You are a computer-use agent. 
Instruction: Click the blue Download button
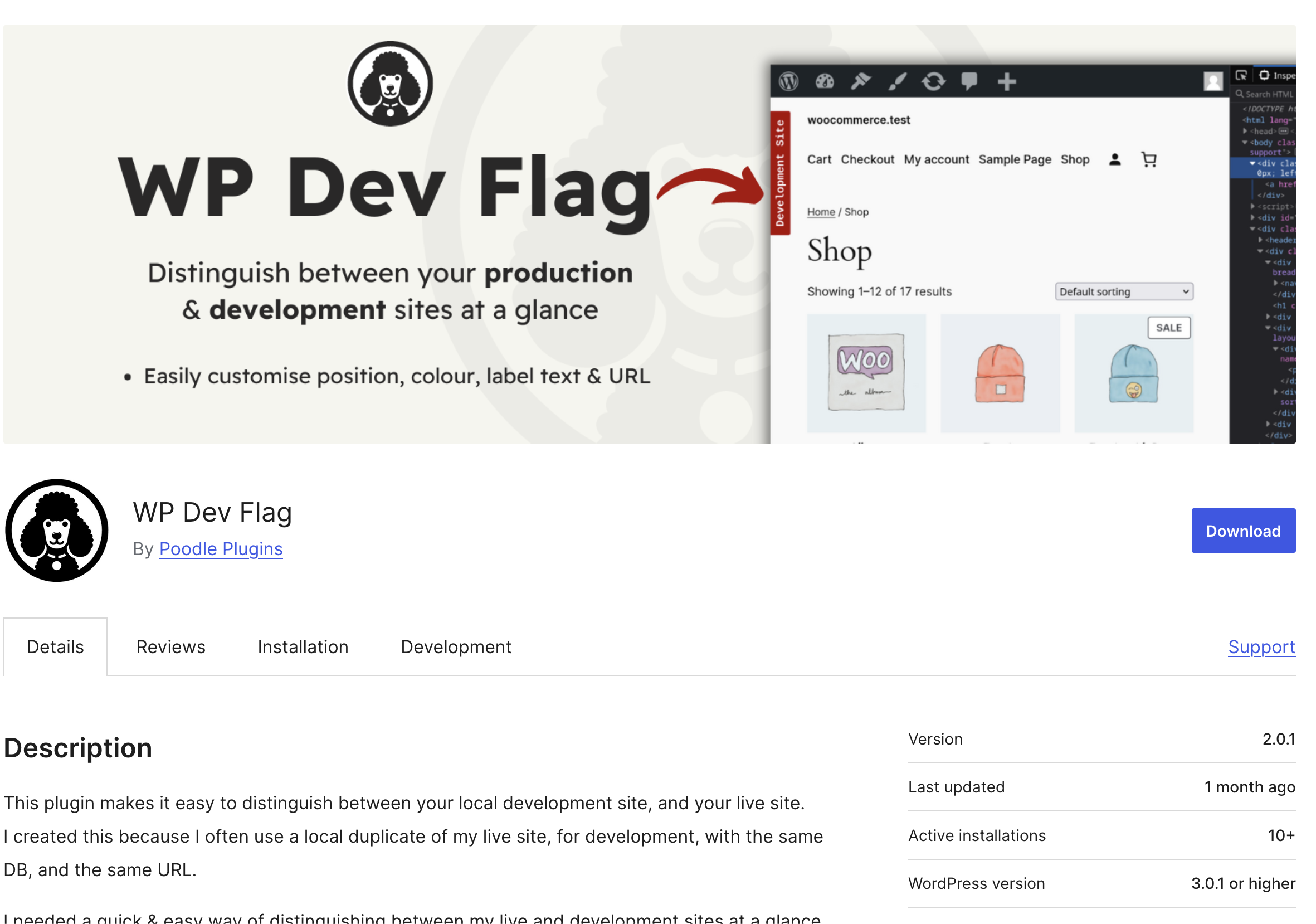[x=1243, y=531]
